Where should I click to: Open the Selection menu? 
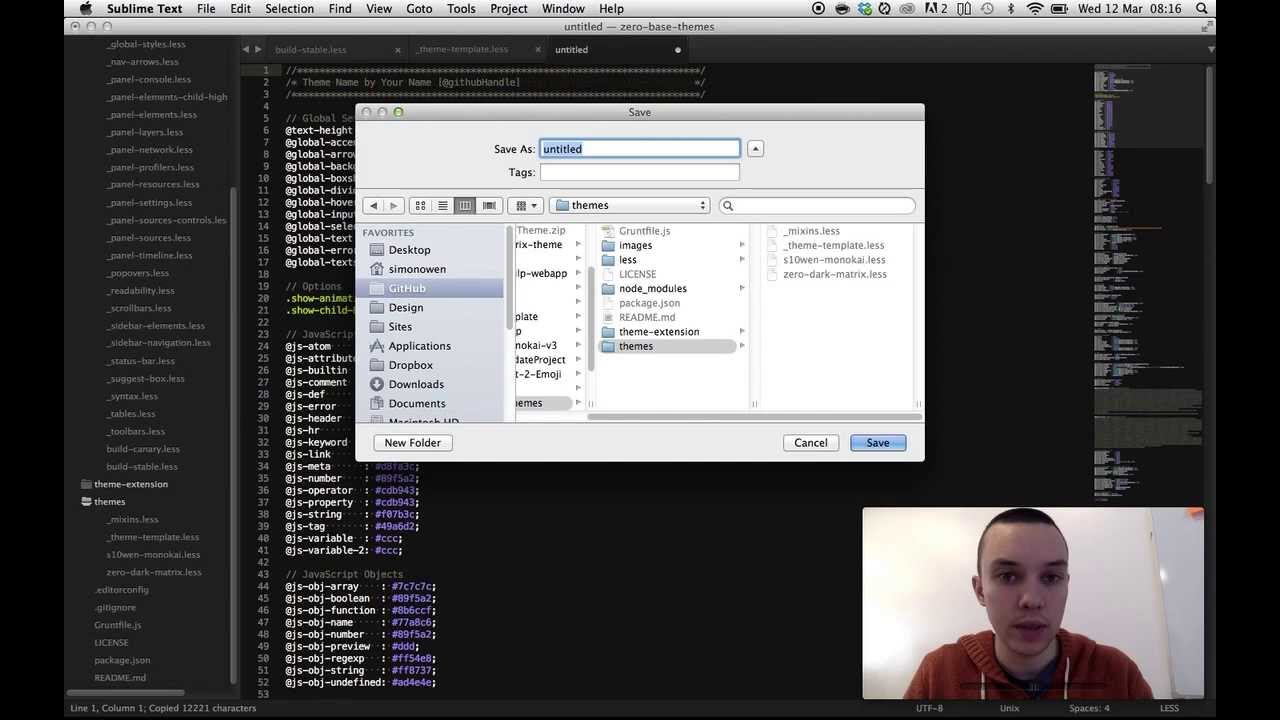(x=289, y=9)
